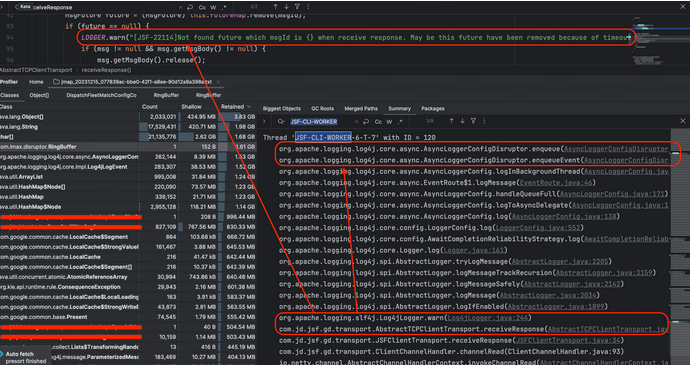Clear the editor search field text
This screenshot has height=365, width=690.
[x=180, y=7]
